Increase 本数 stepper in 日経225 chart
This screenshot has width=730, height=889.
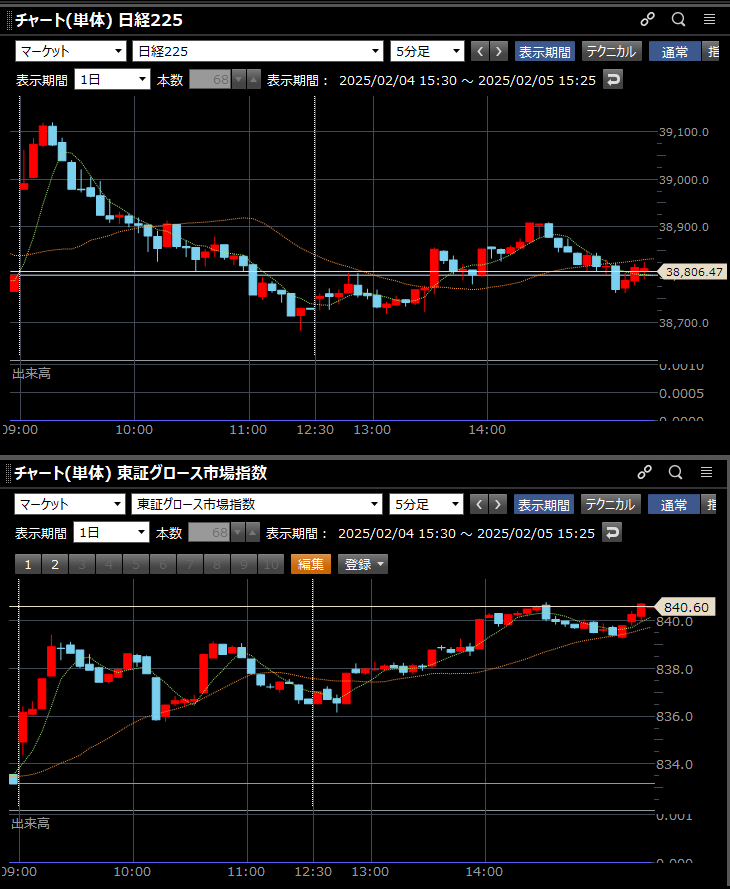[x=253, y=79]
